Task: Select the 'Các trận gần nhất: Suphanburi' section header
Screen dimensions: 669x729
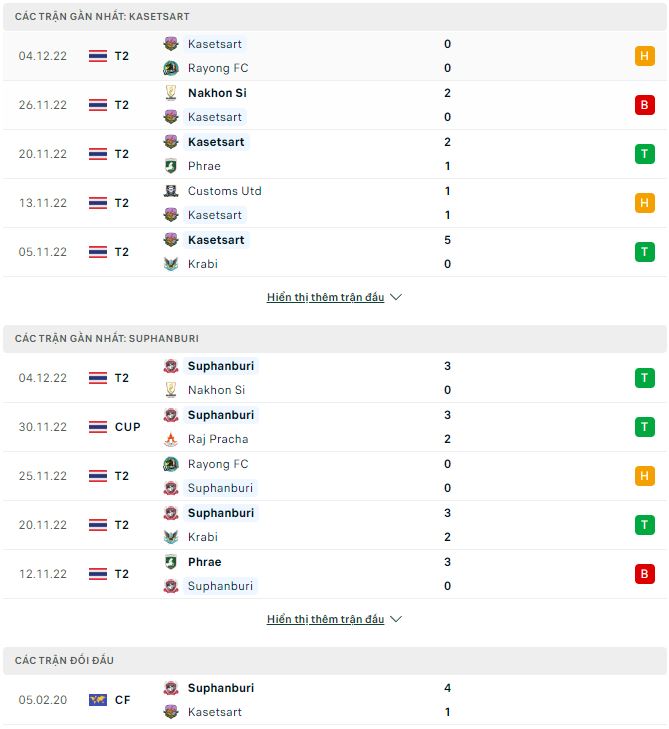Action: (107, 339)
